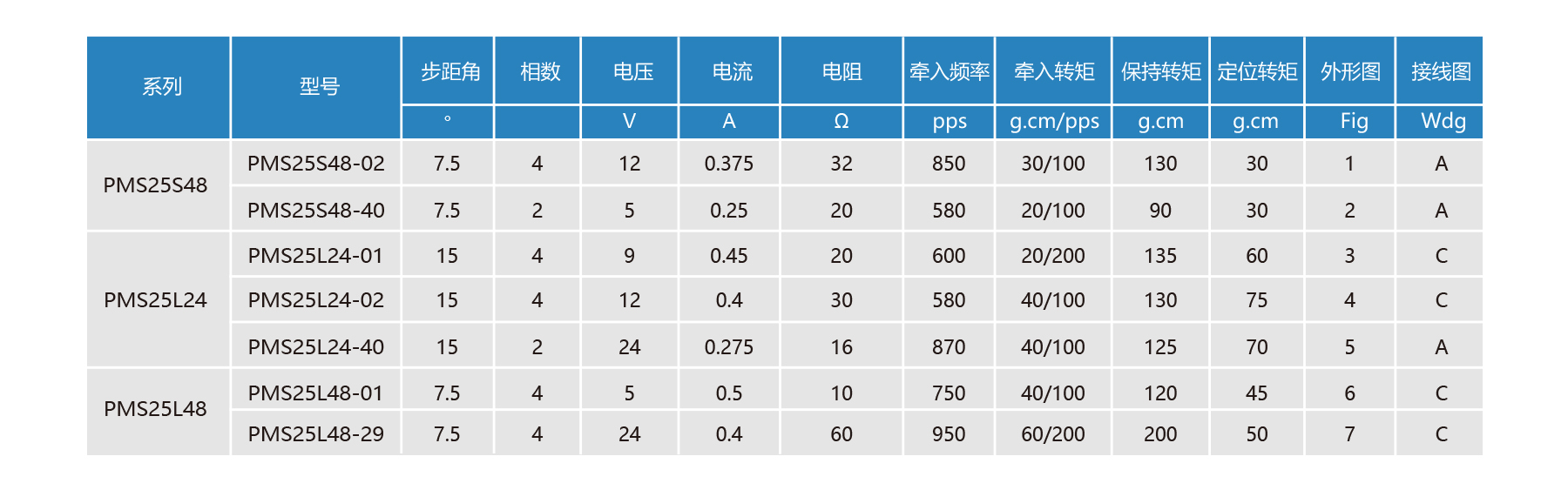Click the 0.375 current value
Viewport: 1568px width, 490px height.
729,164
